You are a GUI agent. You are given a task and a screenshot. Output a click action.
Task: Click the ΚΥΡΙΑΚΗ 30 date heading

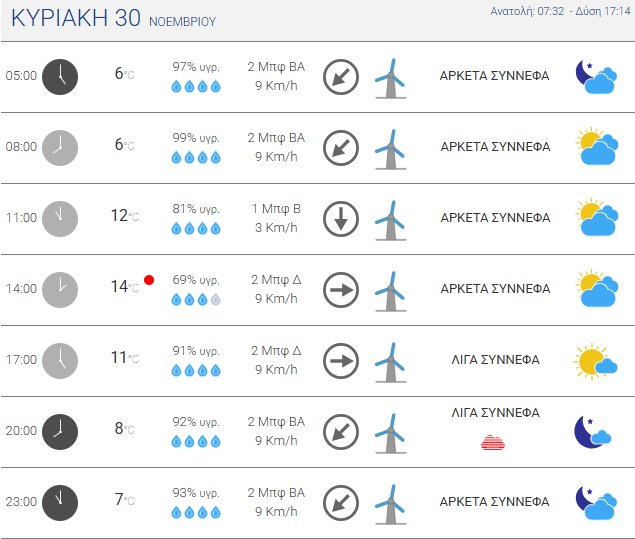(x=76, y=19)
